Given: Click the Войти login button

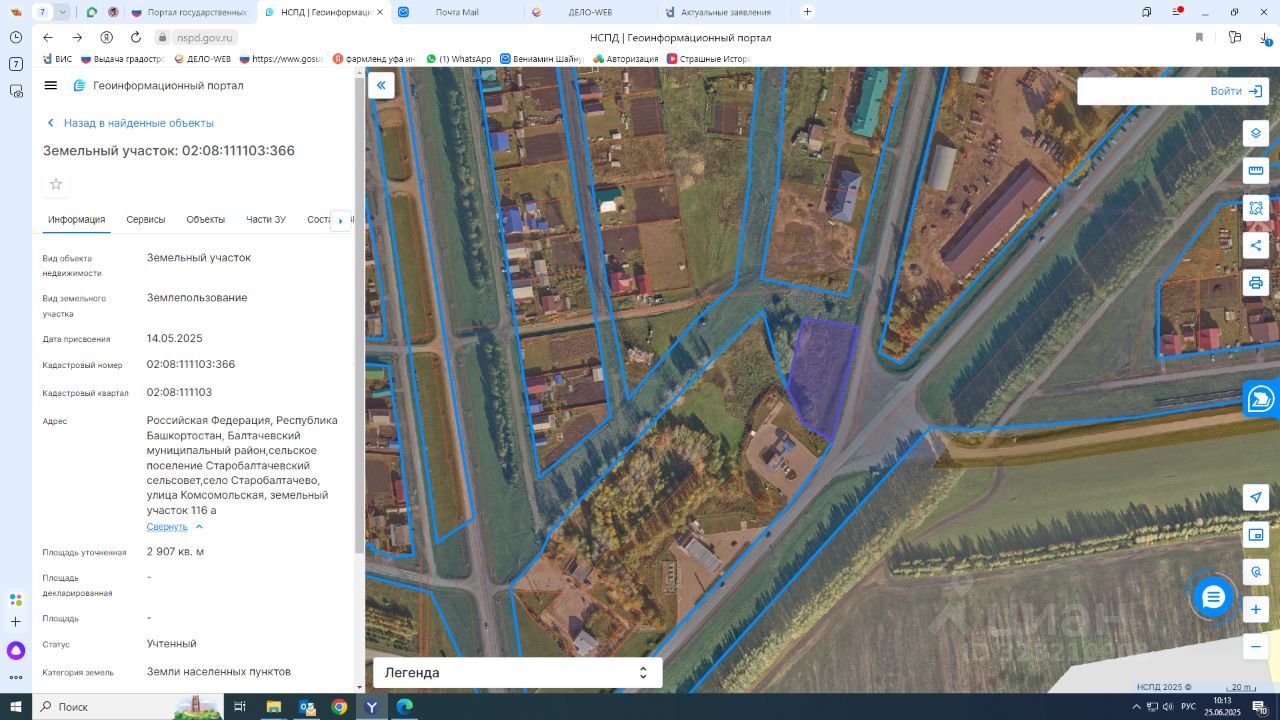Looking at the screenshot, I should [1236, 91].
